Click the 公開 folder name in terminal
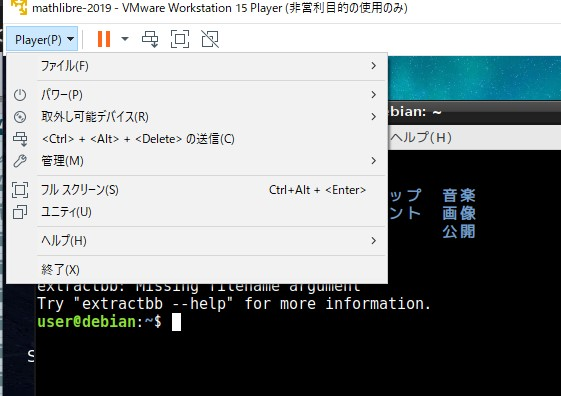This screenshot has height=396, width=561. coord(459,231)
